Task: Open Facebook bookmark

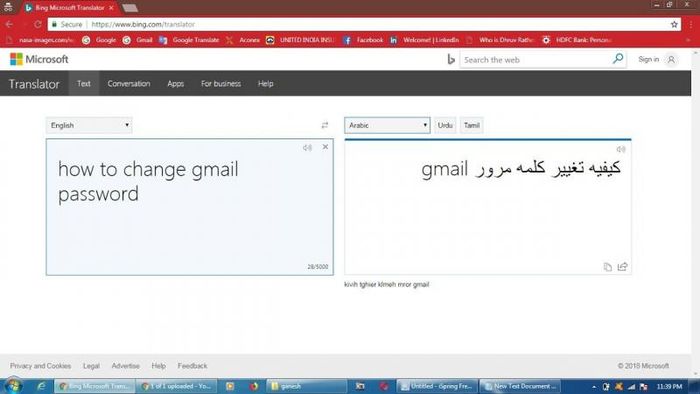Action: click(363, 40)
